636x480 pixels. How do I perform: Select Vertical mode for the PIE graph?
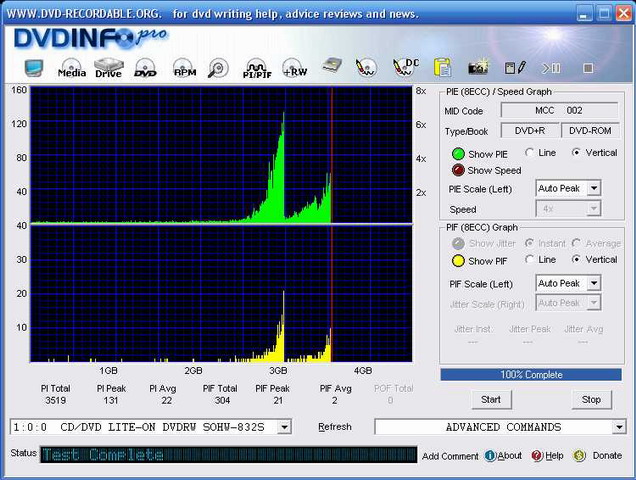click(x=576, y=153)
